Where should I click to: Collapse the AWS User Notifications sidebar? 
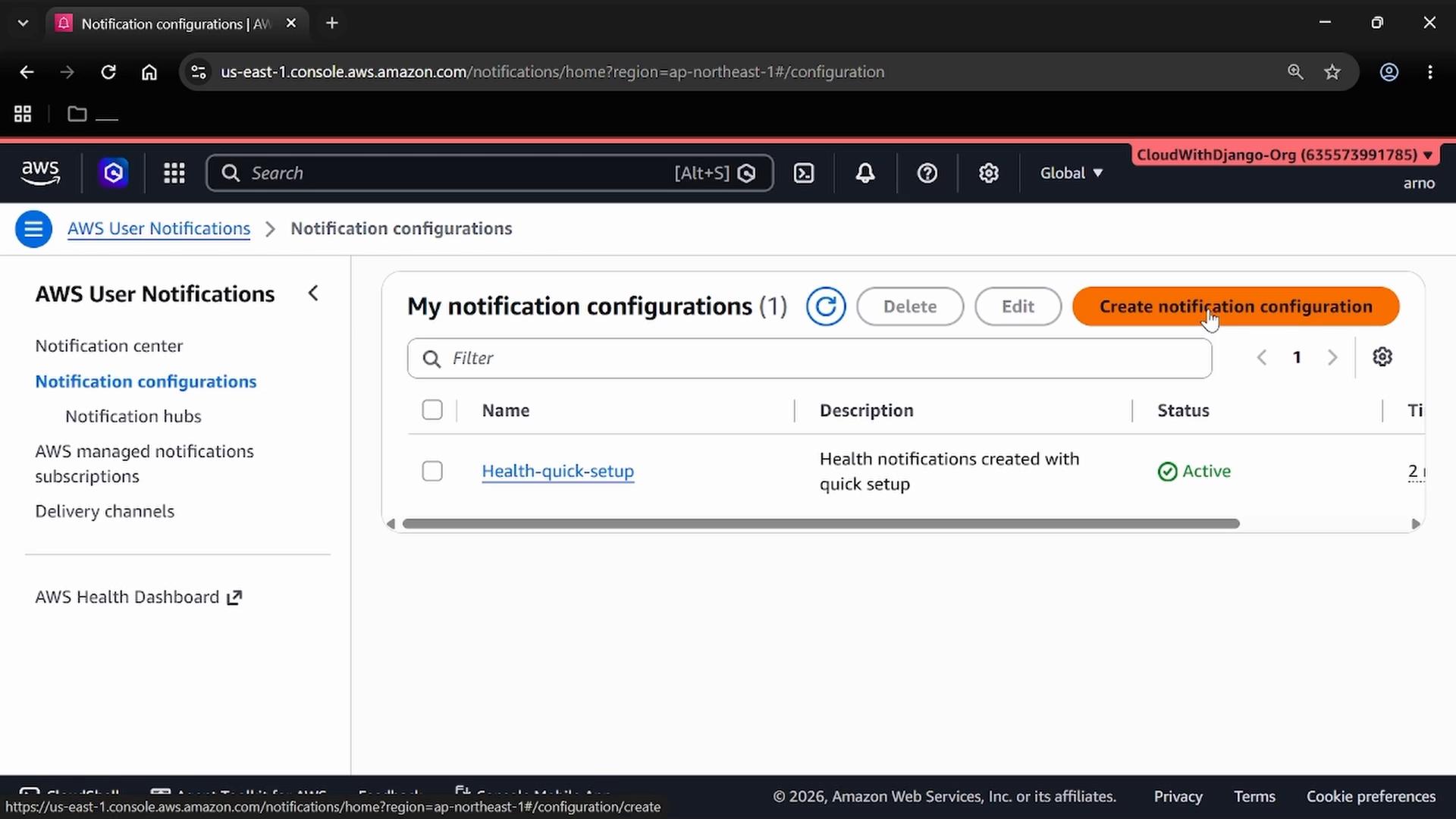coord(313,293)
